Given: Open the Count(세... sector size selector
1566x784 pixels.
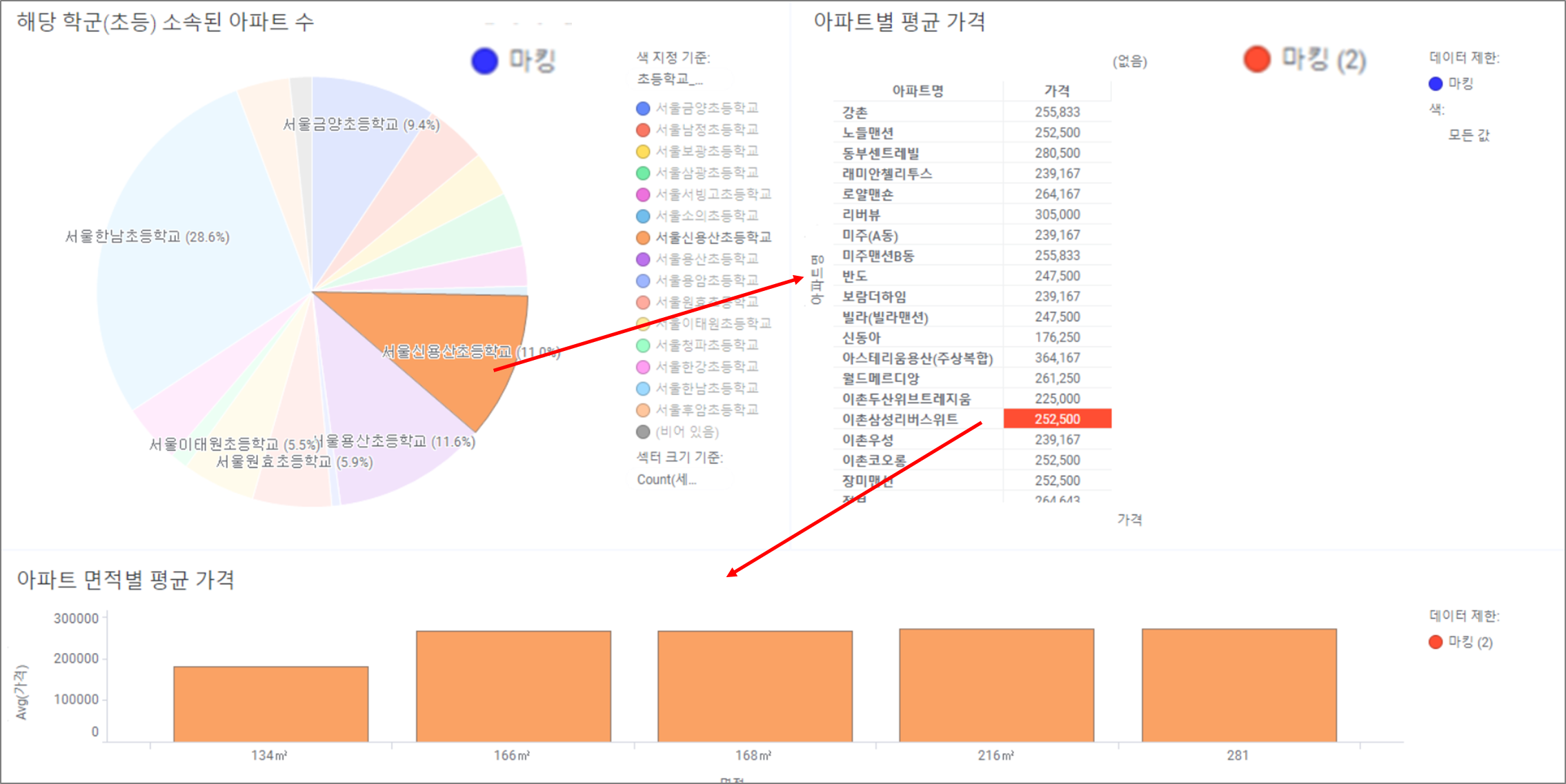Looking at the screenshot, I should click(666, 479).
